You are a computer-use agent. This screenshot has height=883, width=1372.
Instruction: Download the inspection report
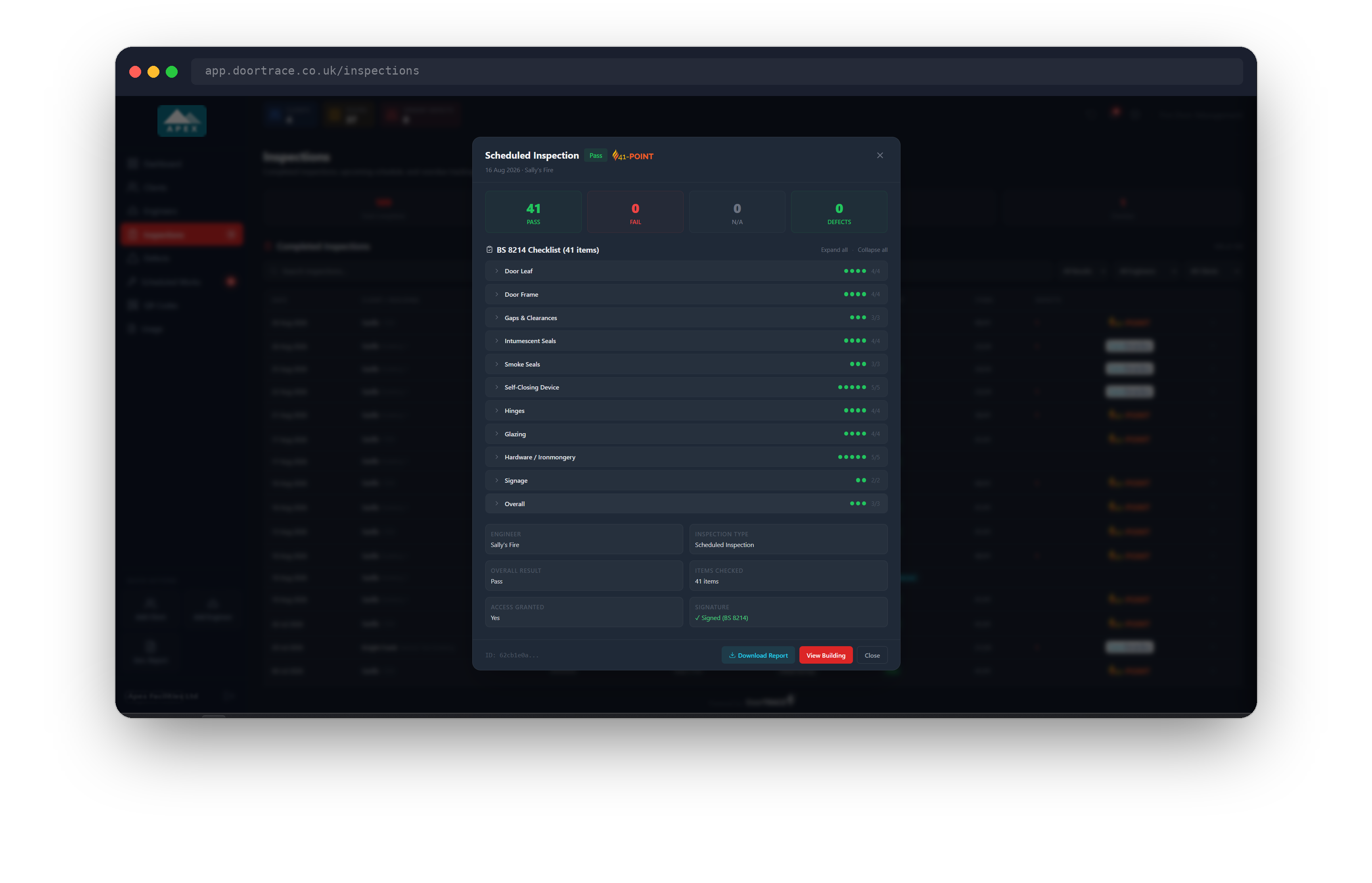[758, 655]
